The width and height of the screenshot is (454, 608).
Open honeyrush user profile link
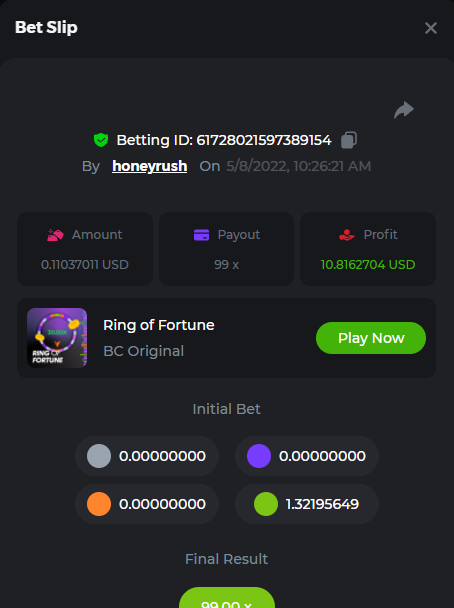pyautogui.click(x=150, y=166)
